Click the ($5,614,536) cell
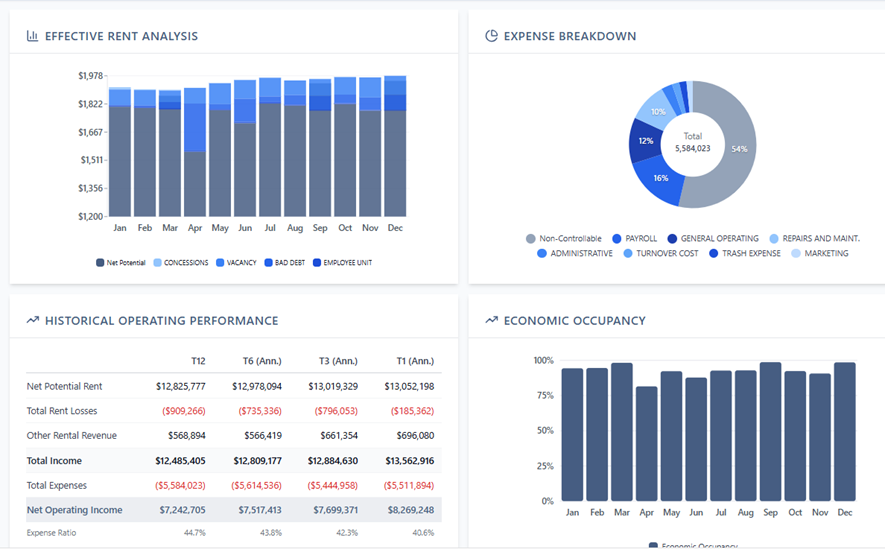 click(256, 485)
